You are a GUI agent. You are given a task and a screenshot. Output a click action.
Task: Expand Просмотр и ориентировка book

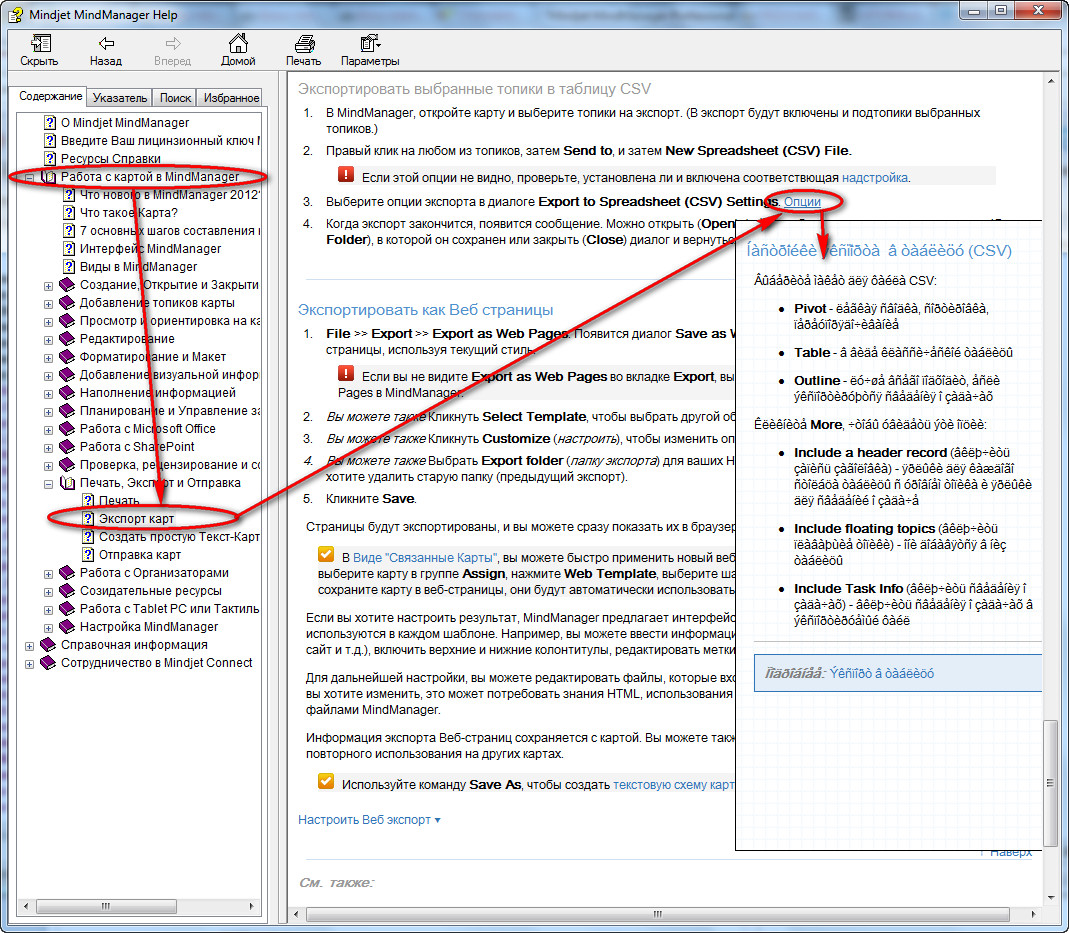coord(48,321)
